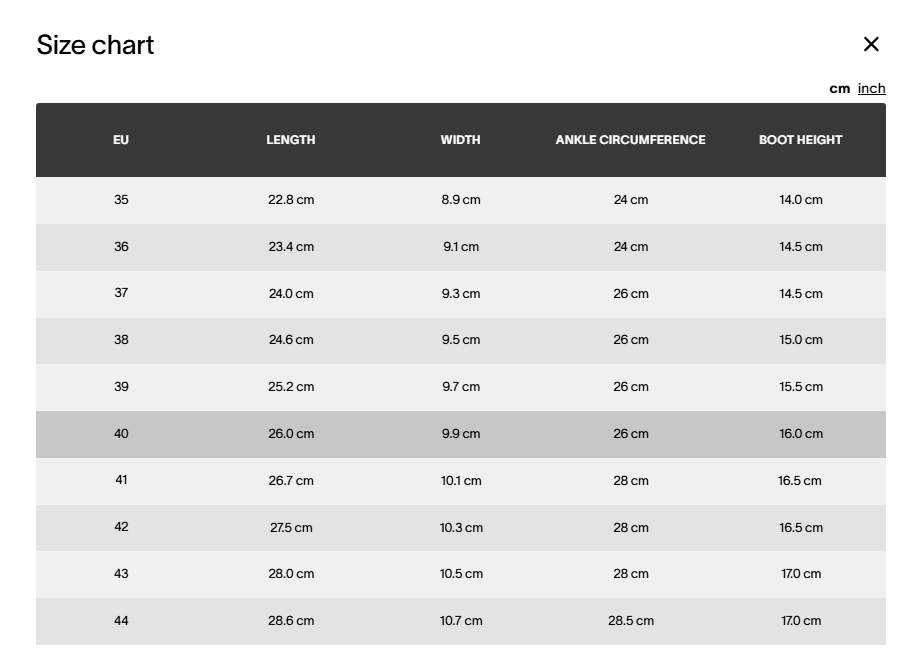Click the BOOT HEIGHT column header
Viewport: 919px width, 657px height.
tap(800, 140)
